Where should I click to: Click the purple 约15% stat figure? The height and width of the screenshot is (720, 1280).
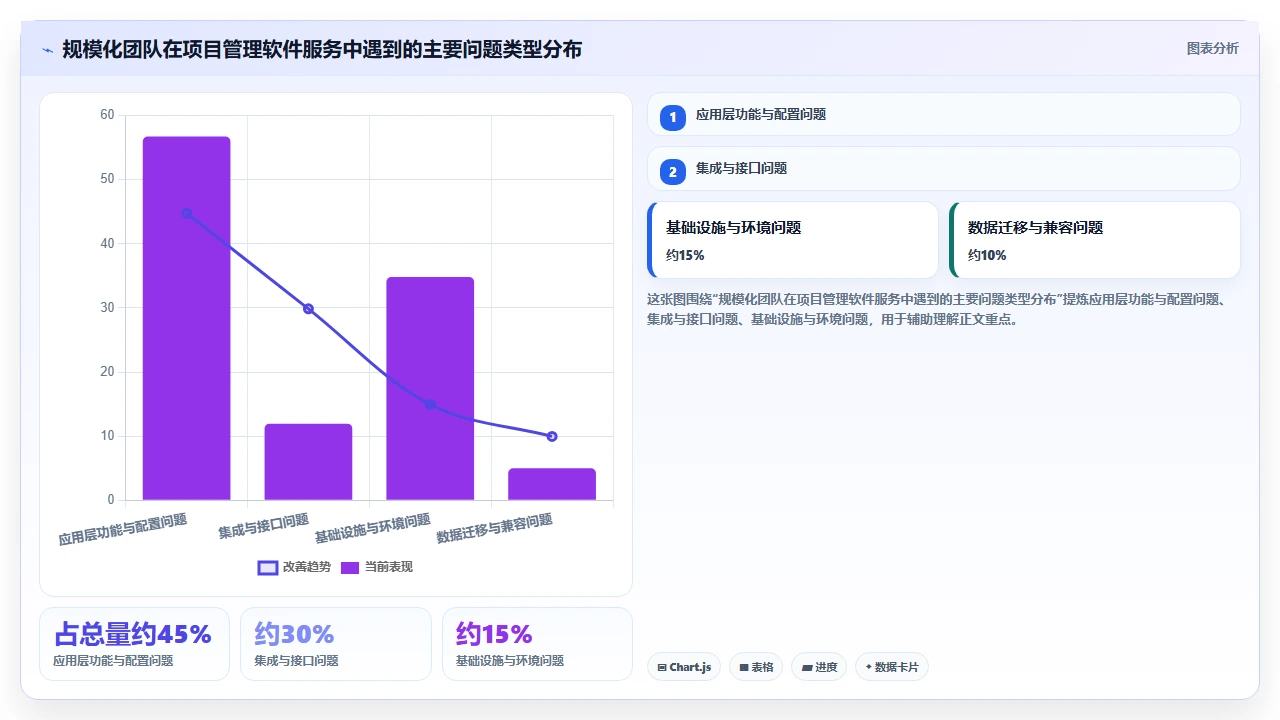coord(494,634)
